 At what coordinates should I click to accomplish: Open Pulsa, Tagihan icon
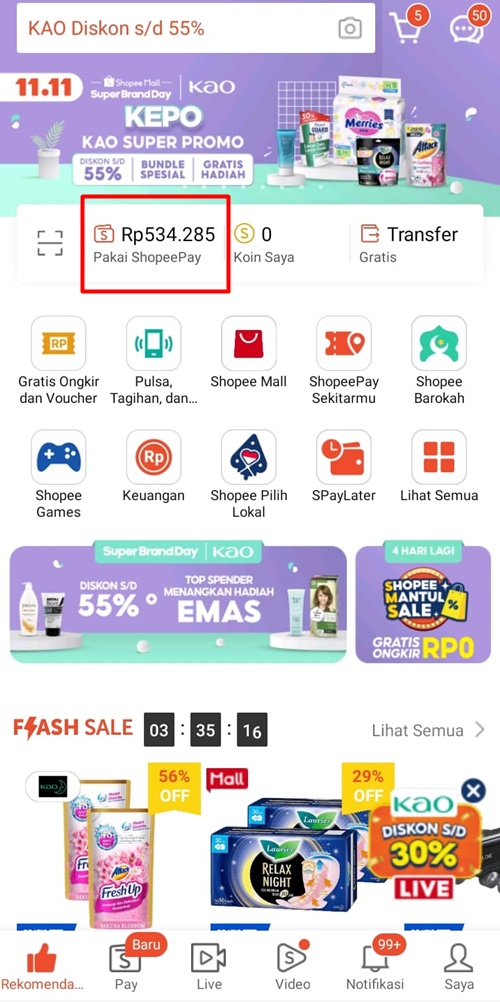tap(153, 343)
